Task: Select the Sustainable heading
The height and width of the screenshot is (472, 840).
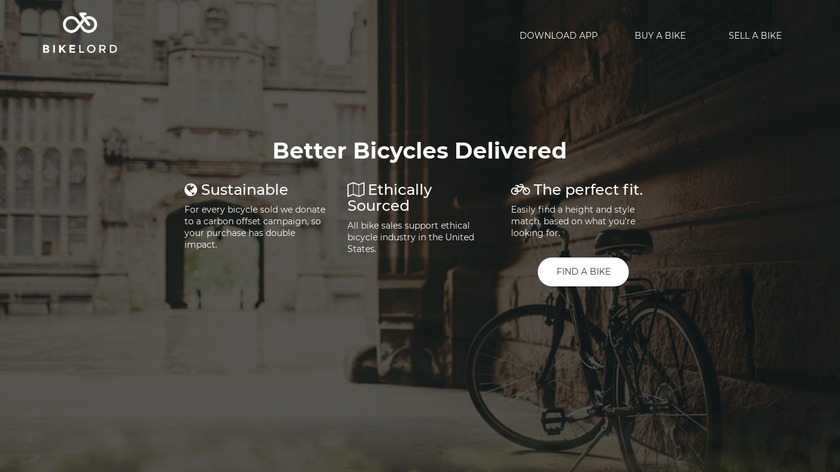Action: pos(244,190)
